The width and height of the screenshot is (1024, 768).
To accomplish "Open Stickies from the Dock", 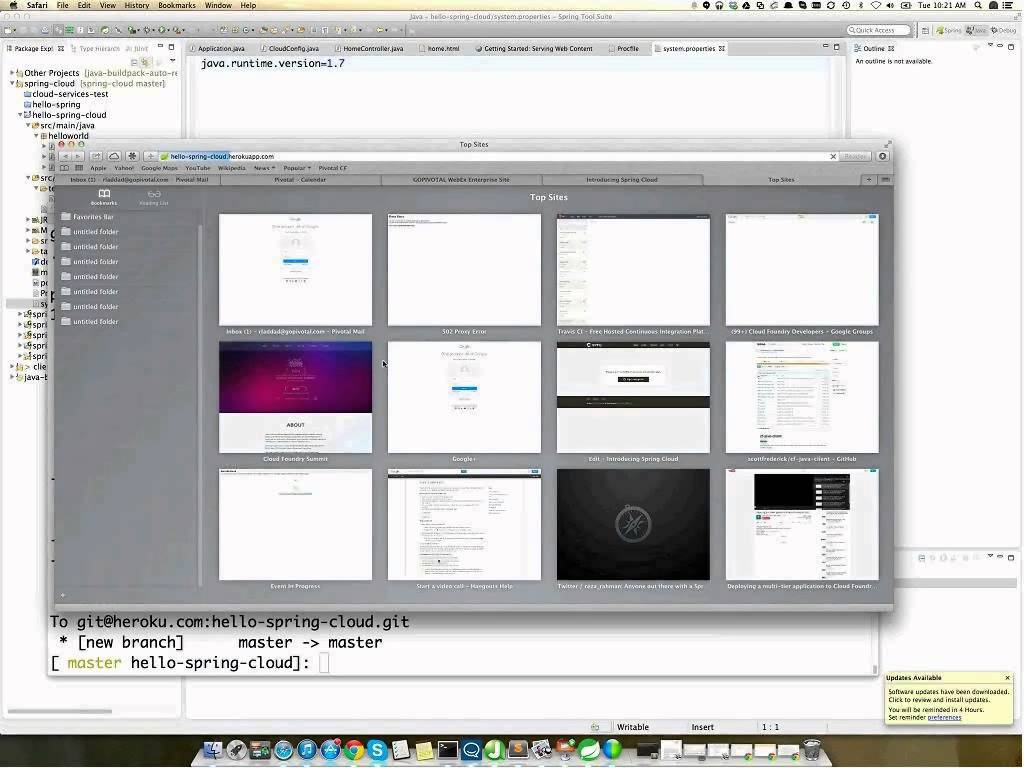I will click(424, 750).
